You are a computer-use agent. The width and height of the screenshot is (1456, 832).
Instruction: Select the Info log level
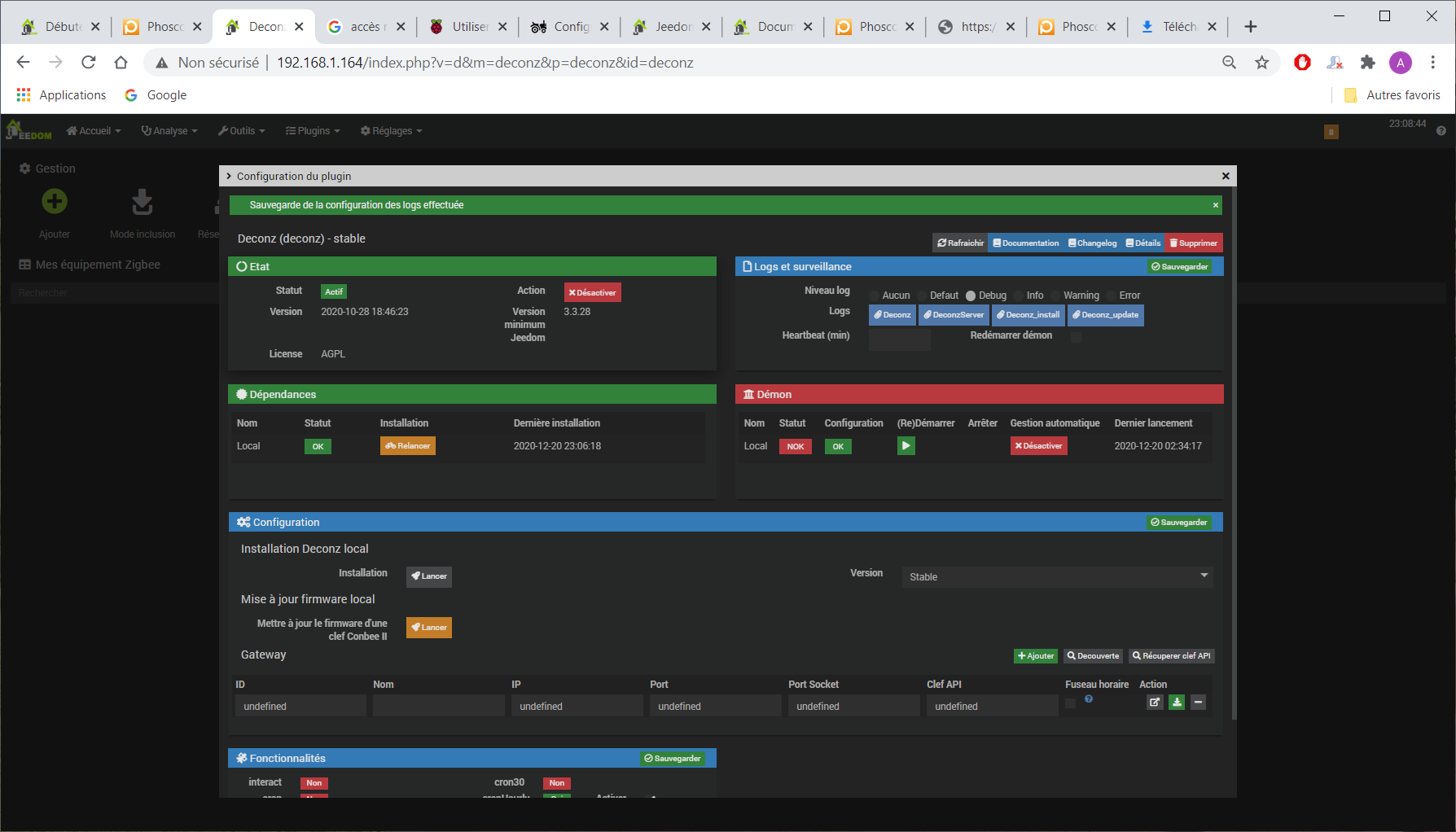1019,296
